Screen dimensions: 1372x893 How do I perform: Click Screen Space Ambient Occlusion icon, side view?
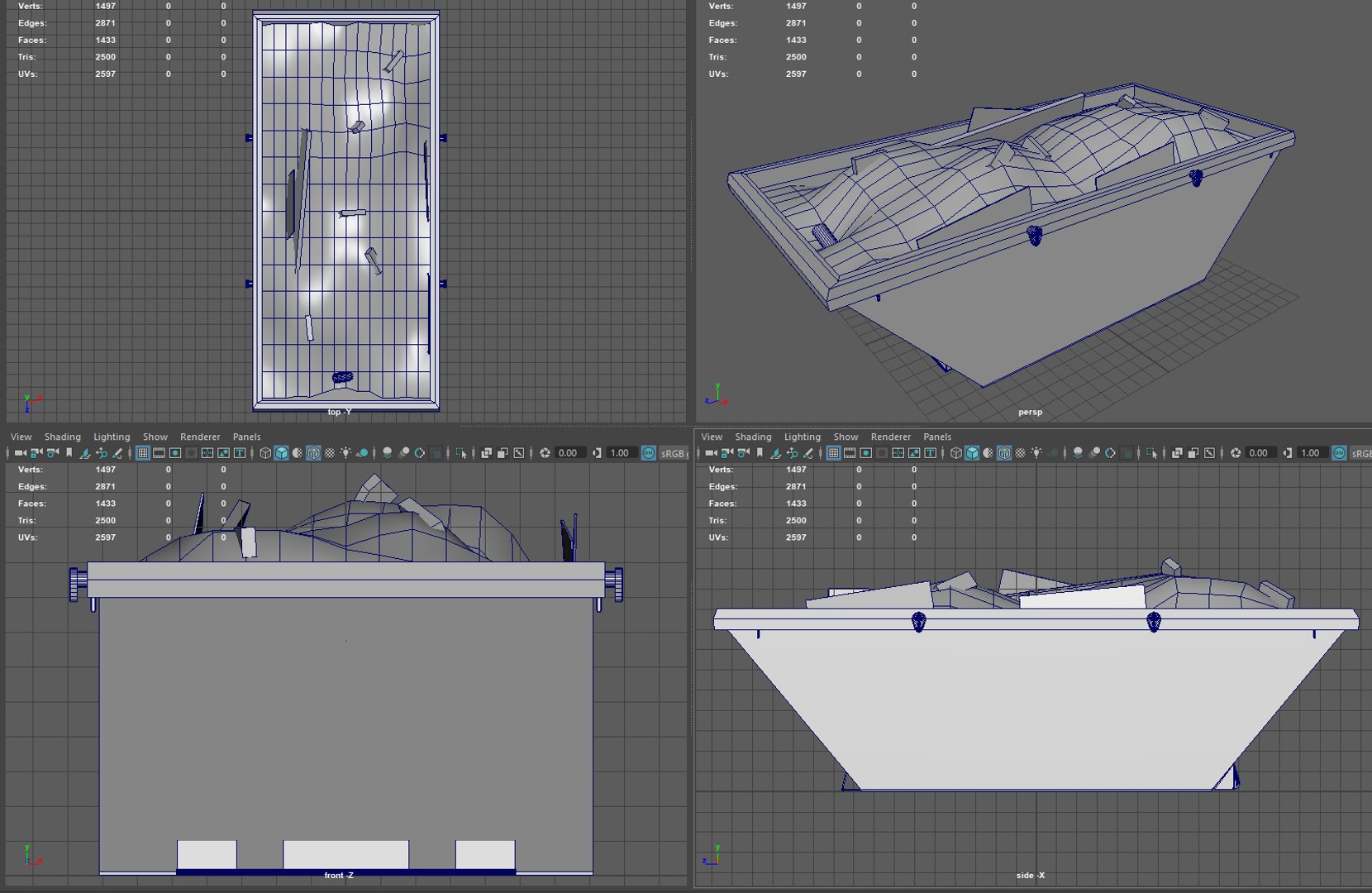[x=1077, y=453]
